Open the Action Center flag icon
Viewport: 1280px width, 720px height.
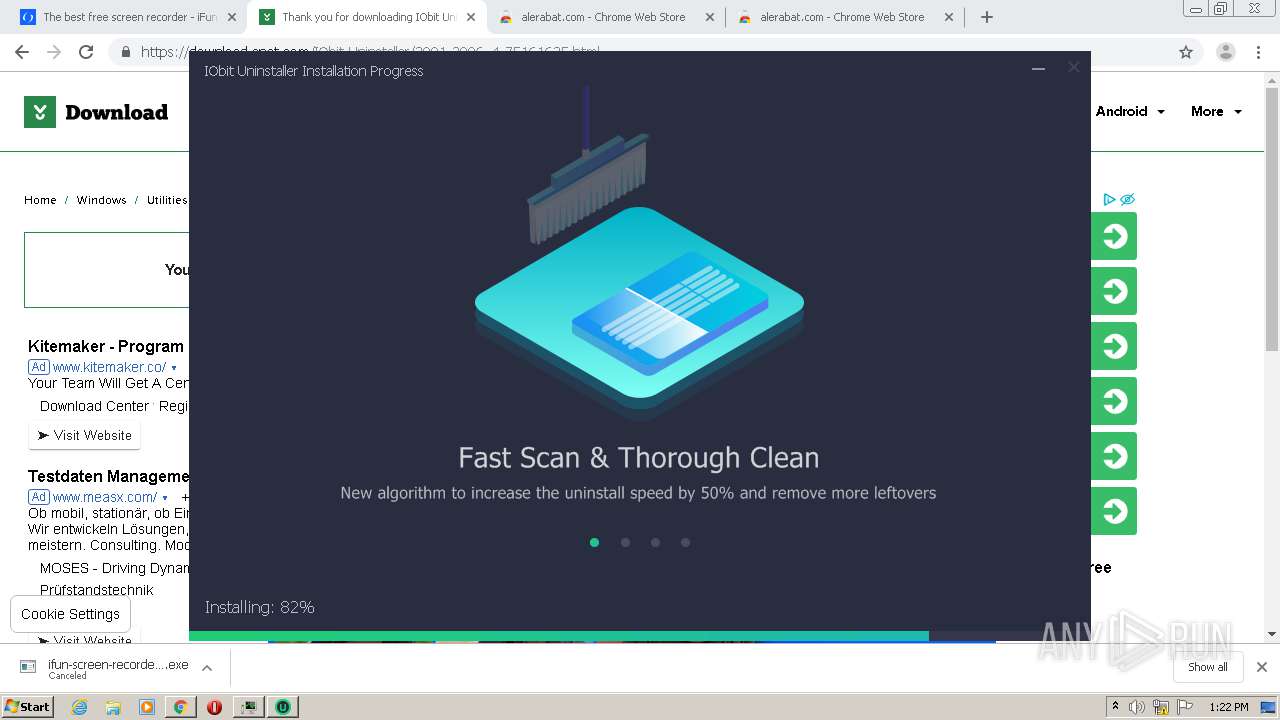pyautogui.click(x=1184, y=707)
